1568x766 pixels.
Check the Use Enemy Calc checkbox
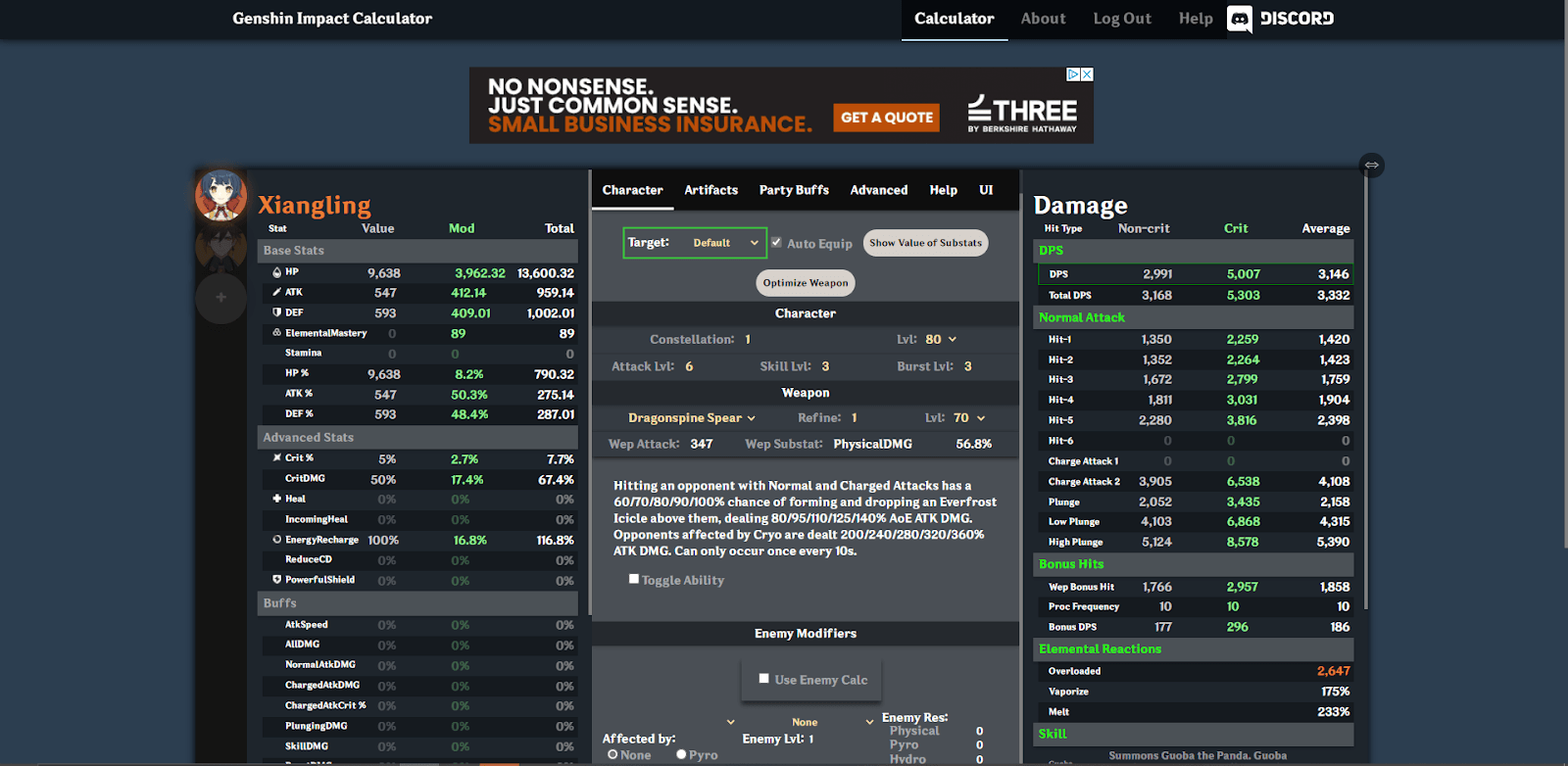[x=763, y=678]
